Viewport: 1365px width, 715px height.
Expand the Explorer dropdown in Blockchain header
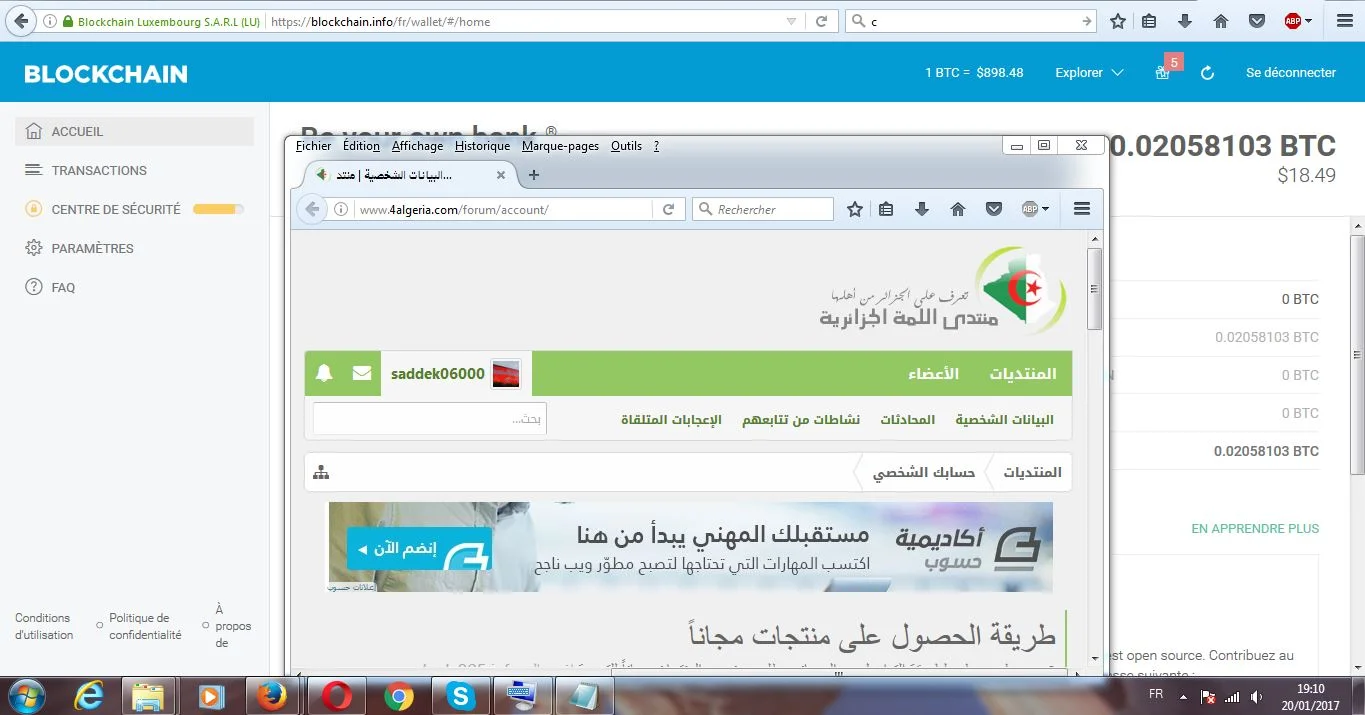point(1089,73)
